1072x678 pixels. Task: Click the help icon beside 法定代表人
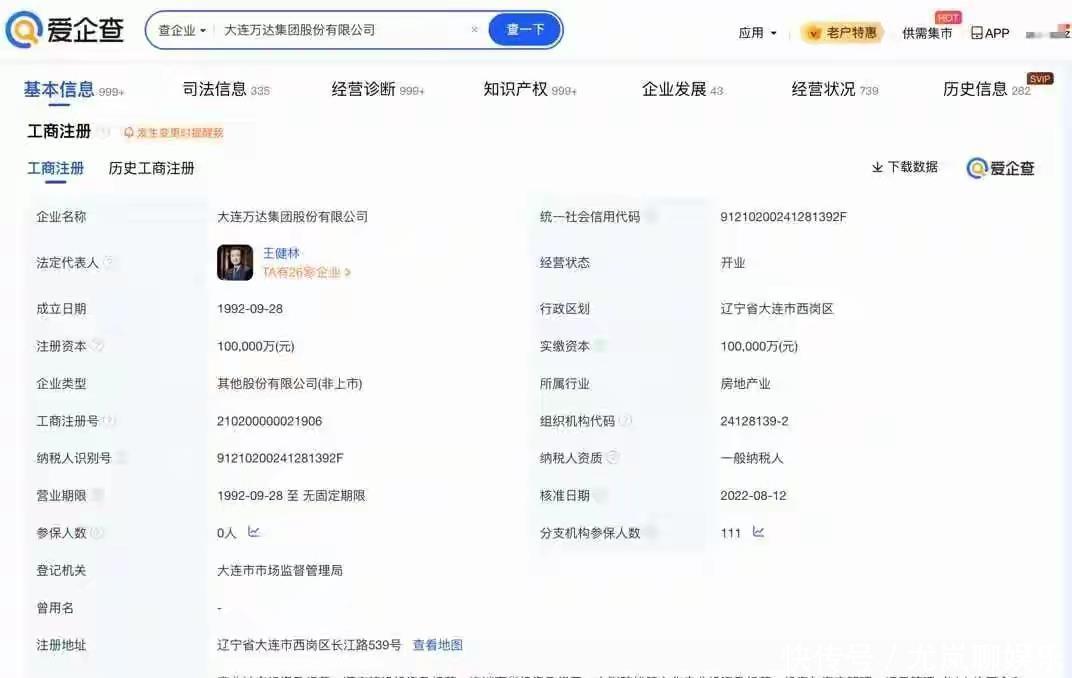(x=109, y=262)
